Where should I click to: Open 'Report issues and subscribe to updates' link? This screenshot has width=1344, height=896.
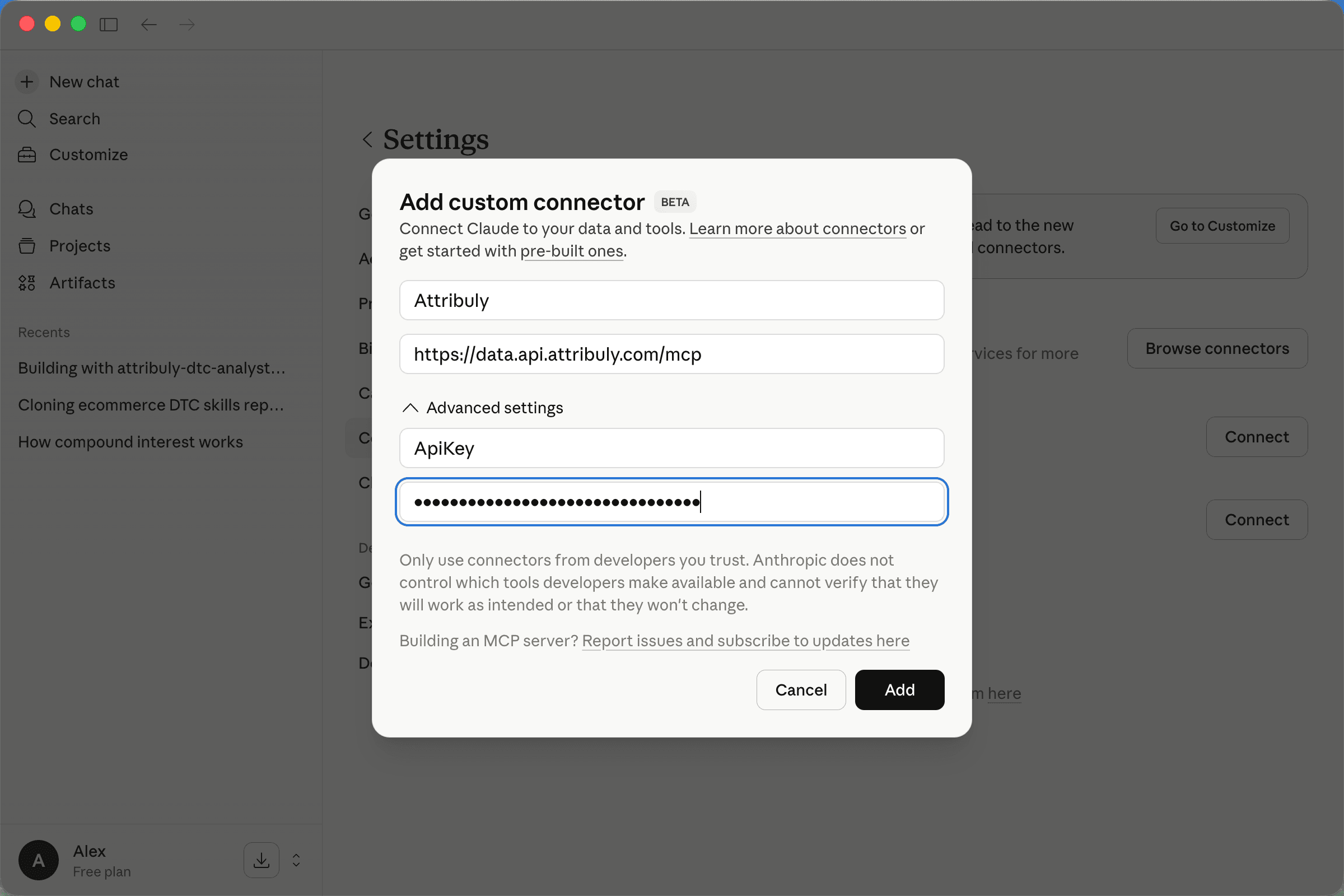point(745,641)
